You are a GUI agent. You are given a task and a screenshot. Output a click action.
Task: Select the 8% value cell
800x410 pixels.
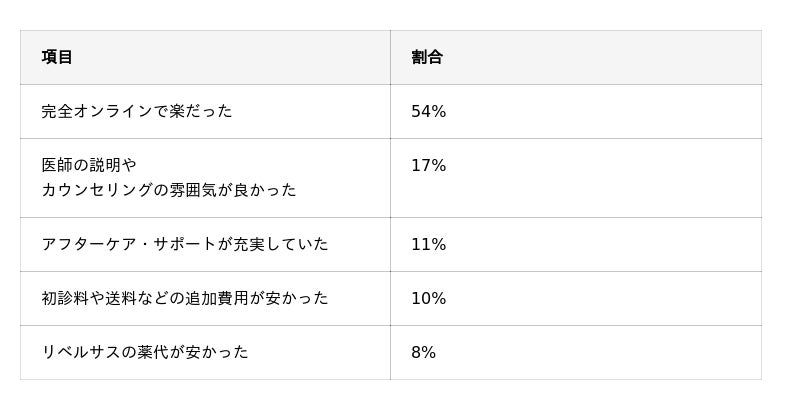point(423,353)
